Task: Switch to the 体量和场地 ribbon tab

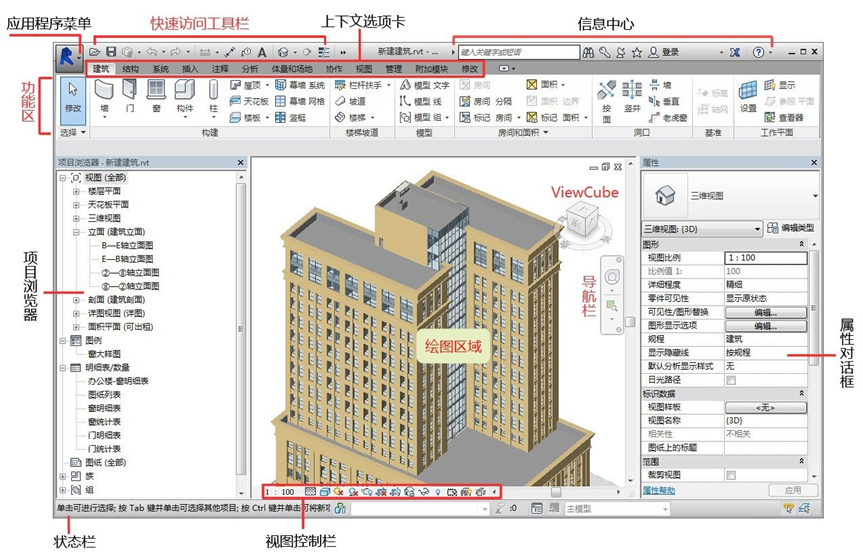Action: click(x=292, y=69)
